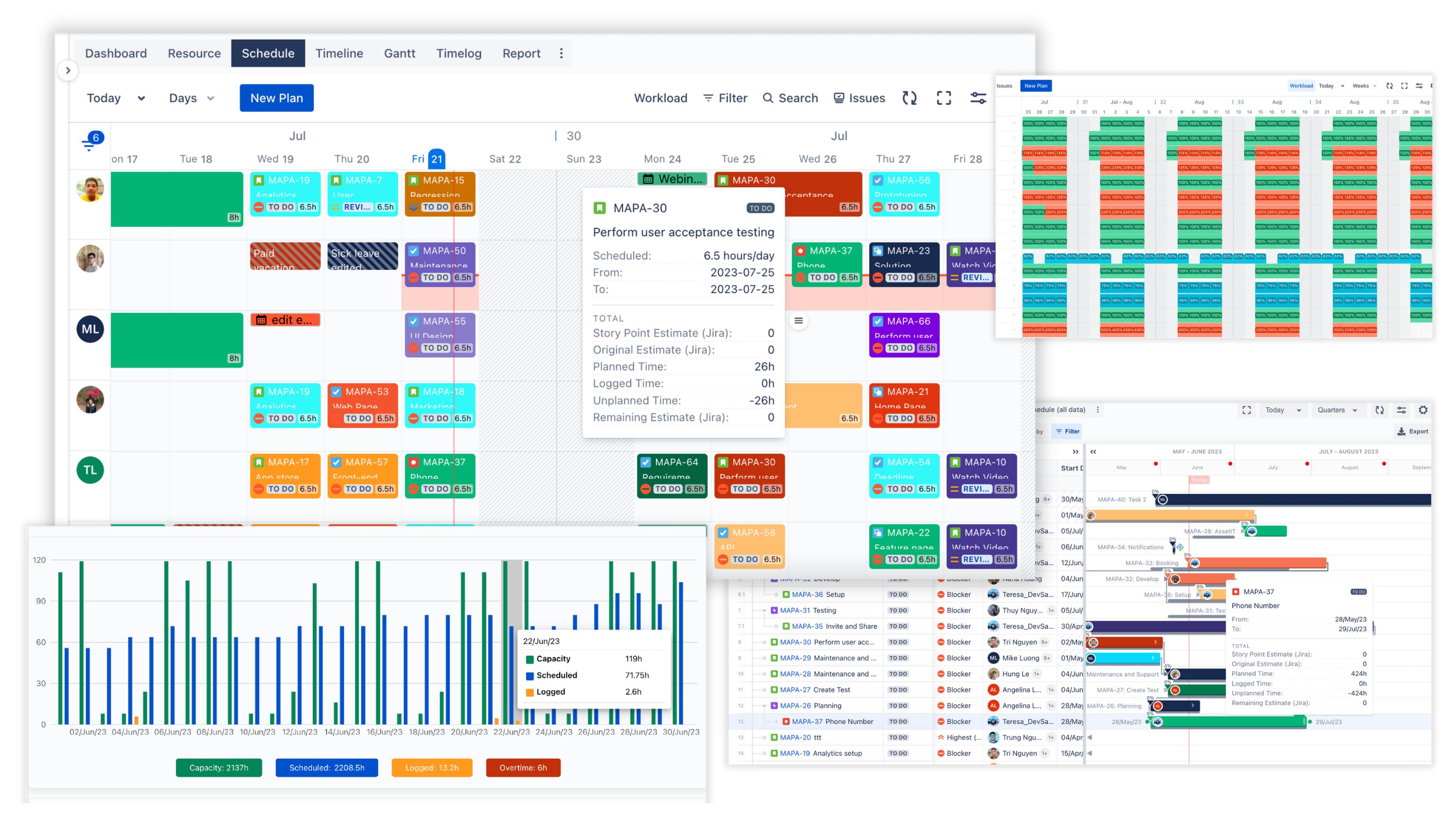
Task: Switch to the Resource tab
Action: 195,53
